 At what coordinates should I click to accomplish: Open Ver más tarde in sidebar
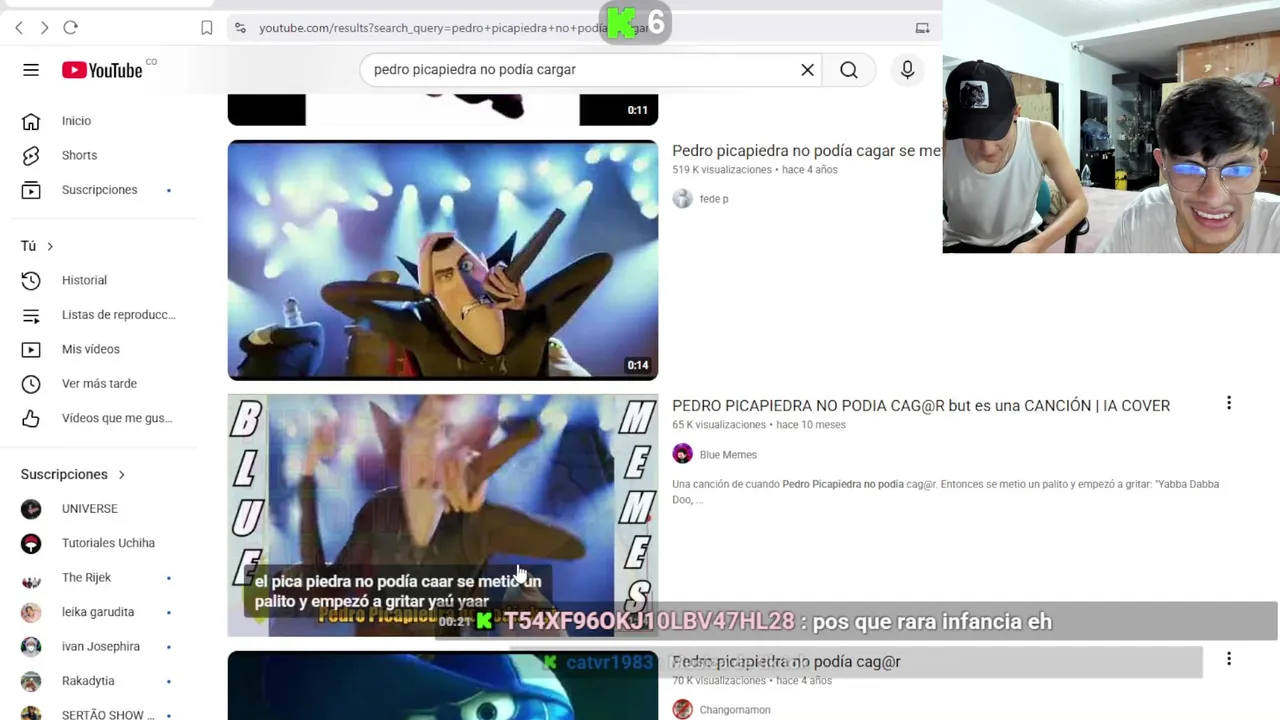(x=100, y=384)
